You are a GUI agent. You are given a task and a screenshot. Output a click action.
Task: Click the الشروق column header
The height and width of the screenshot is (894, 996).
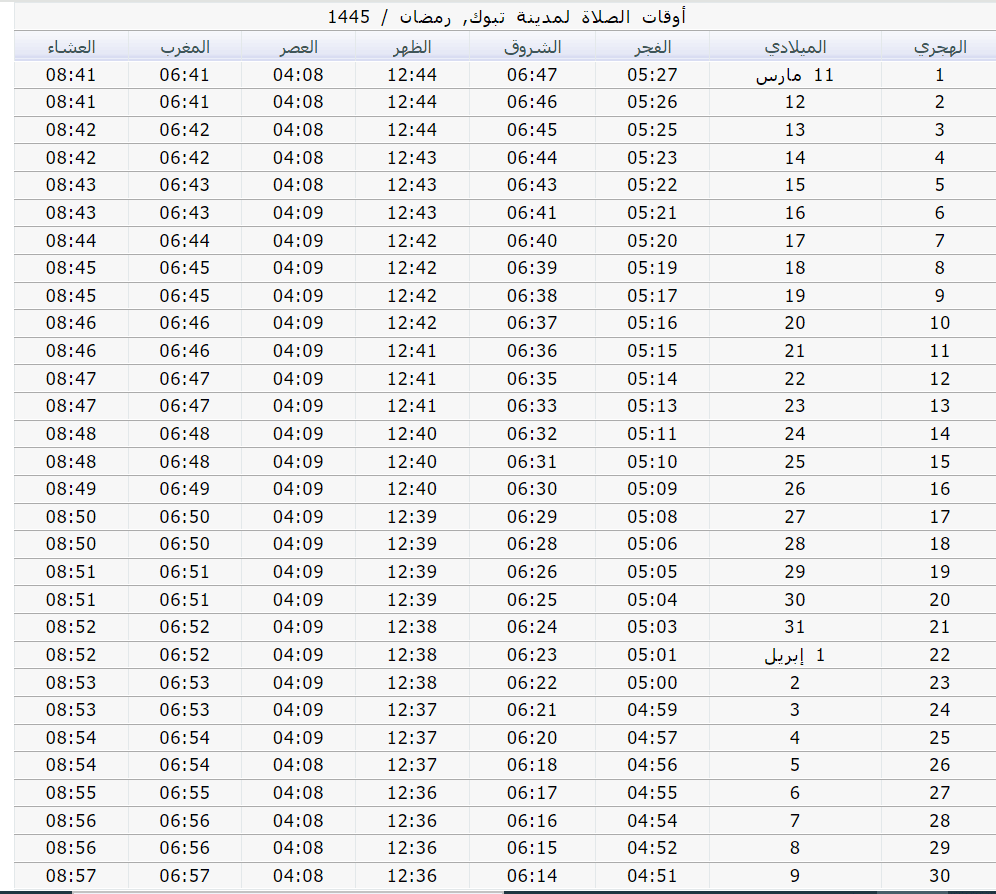click(532, 47)
